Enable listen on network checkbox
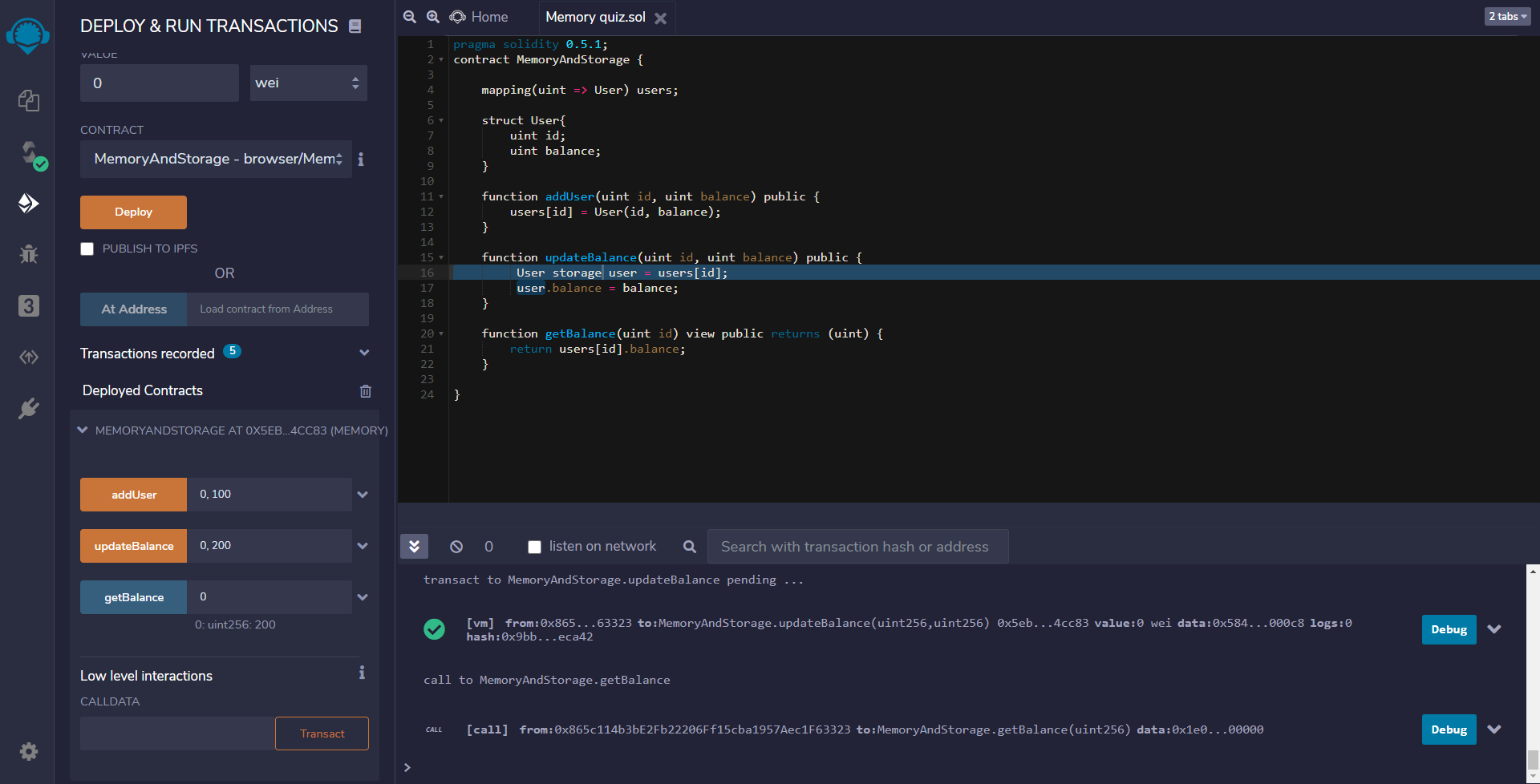This screenshot has height=784, width=1540. [534, 547]
